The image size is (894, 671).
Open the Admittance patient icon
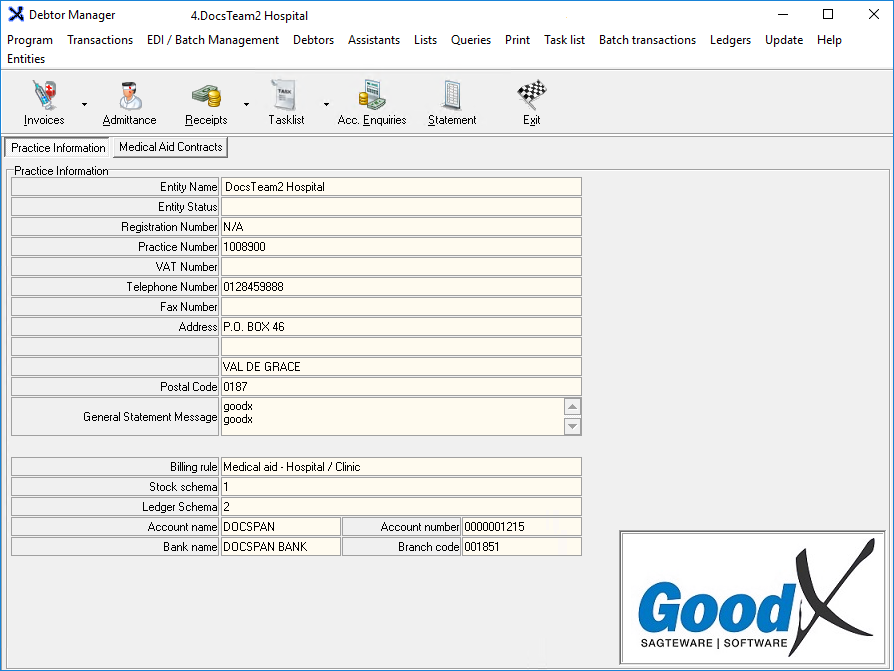coord(130,95)
